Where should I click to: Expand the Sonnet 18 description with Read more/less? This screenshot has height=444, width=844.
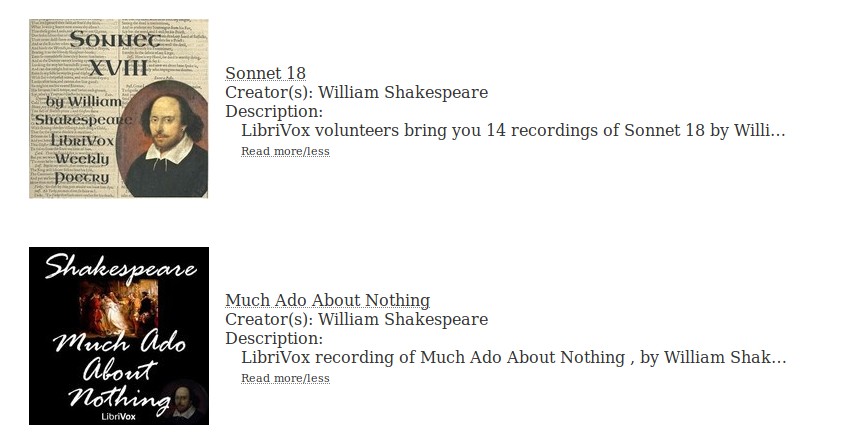tap(285, 151)
